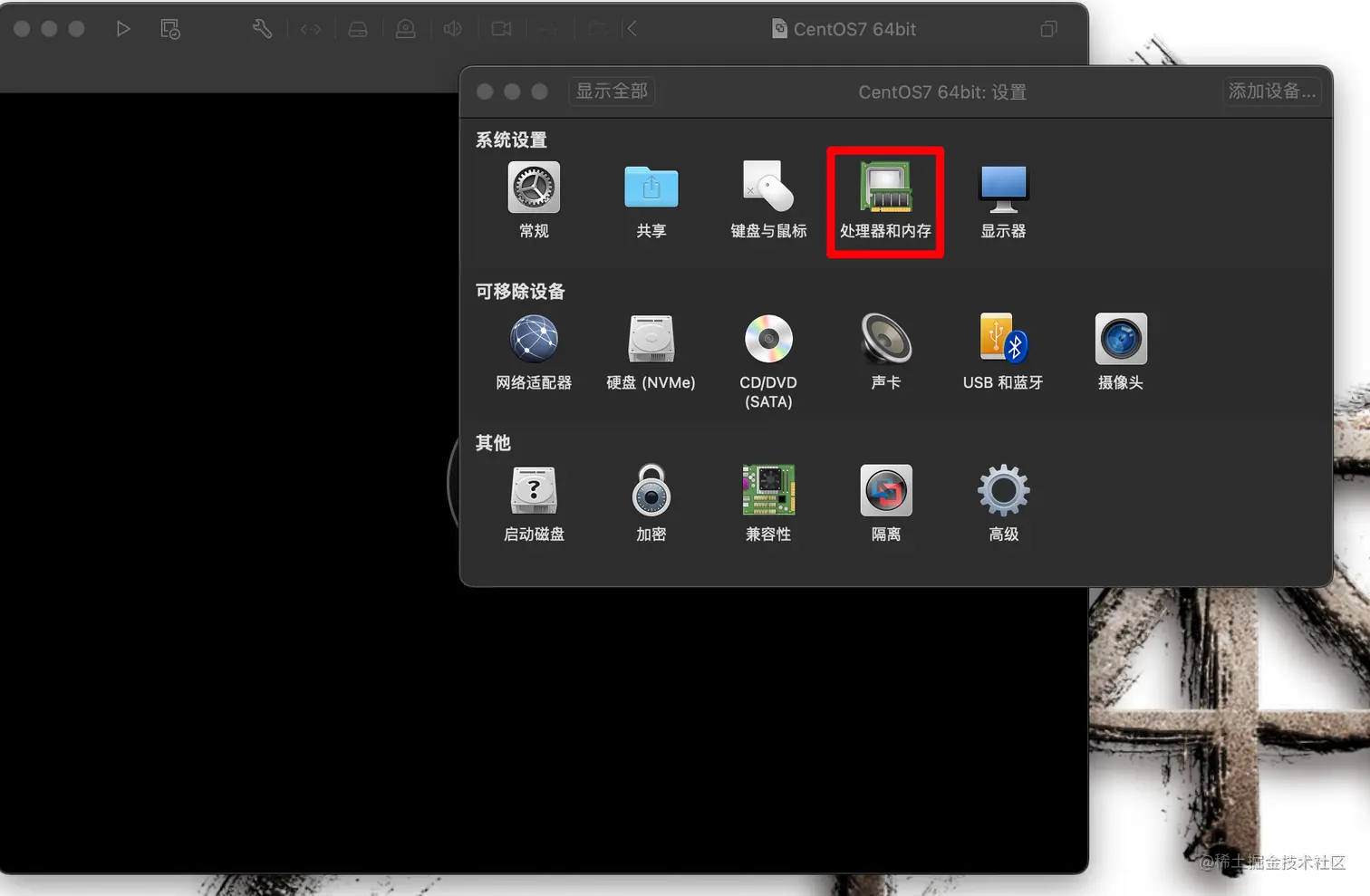Click the 显示全部 show all button
The width and height of the screenshot is (1370, 896).
(612, 92)
